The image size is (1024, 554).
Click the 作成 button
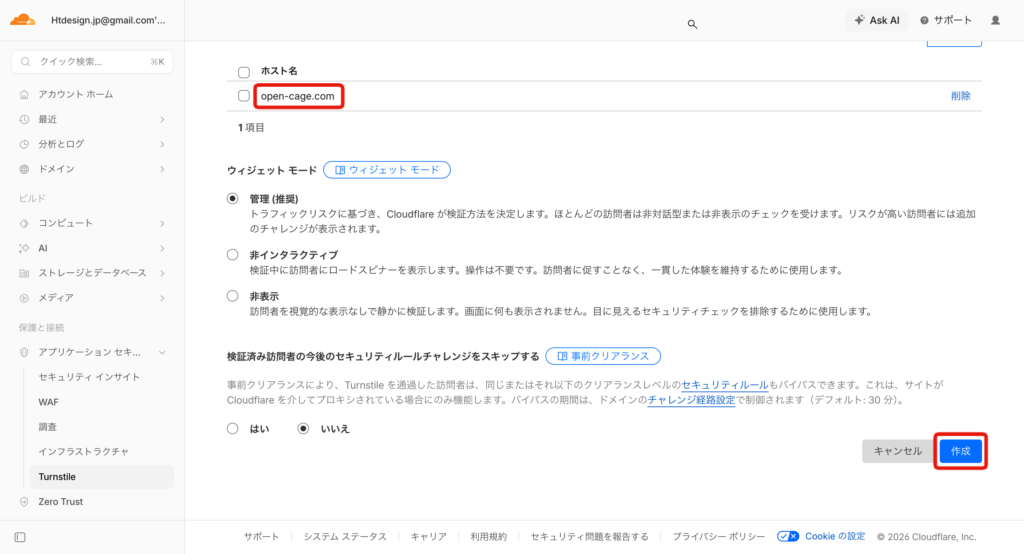point(961,451)
